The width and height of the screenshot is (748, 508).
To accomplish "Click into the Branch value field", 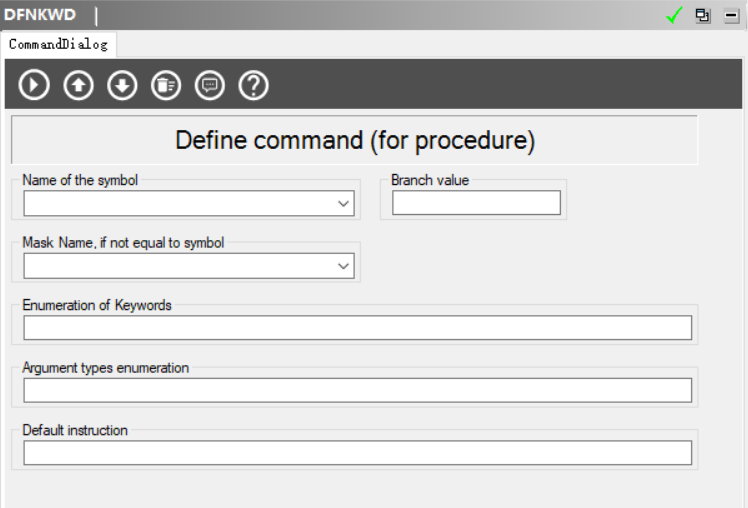I will coord(476,203).
